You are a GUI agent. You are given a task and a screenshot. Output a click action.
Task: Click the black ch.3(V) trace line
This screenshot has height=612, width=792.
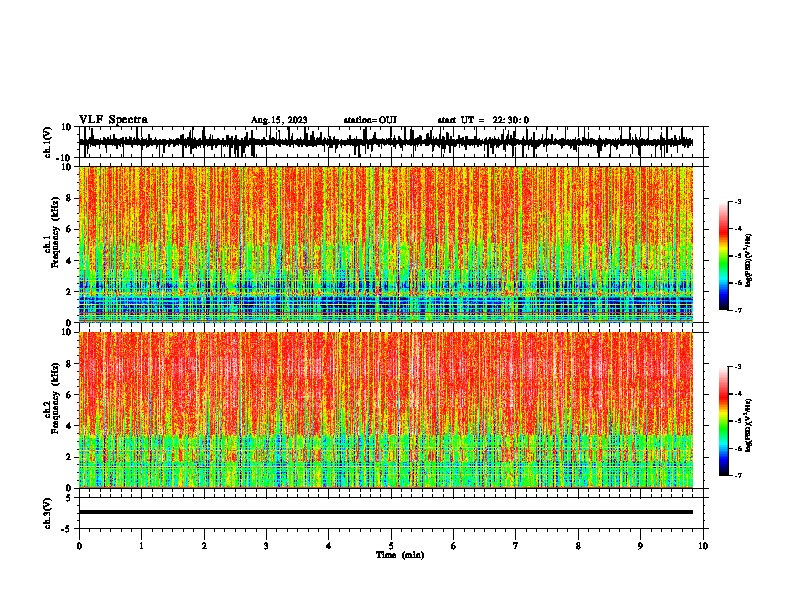(386, 512)
